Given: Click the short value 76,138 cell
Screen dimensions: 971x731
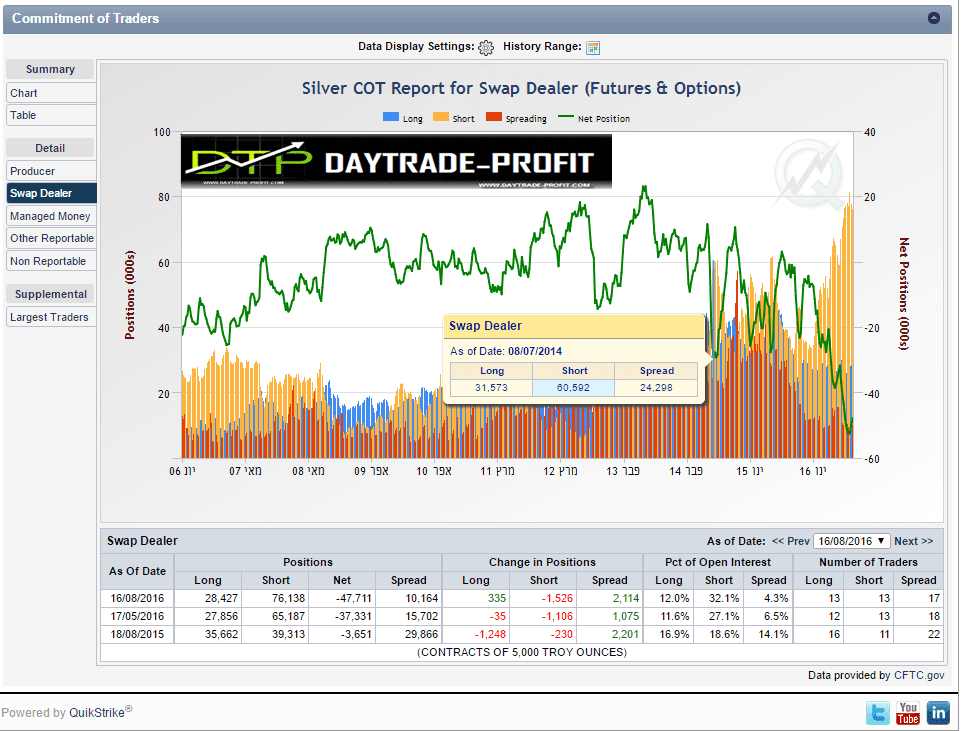Looking at the screenshot, I should point(276,598).
